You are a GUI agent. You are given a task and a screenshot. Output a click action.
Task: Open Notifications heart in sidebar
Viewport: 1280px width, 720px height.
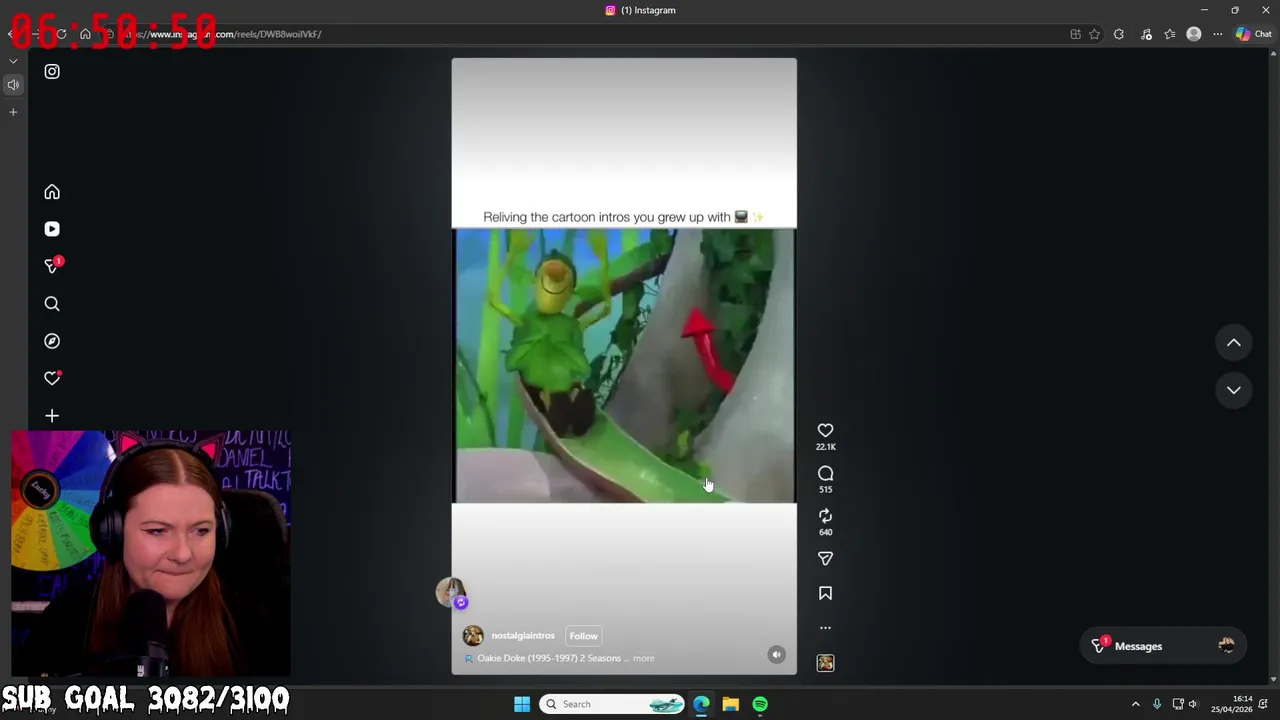(52, 378)
